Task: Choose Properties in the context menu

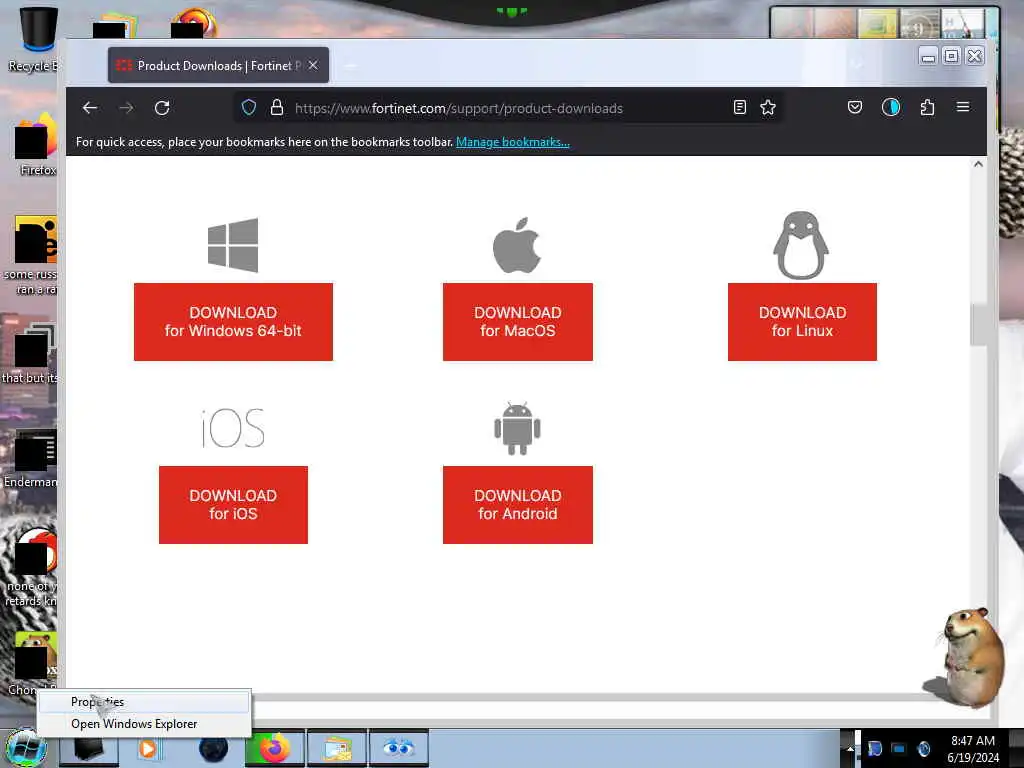Action: click(x=144, y=701)
